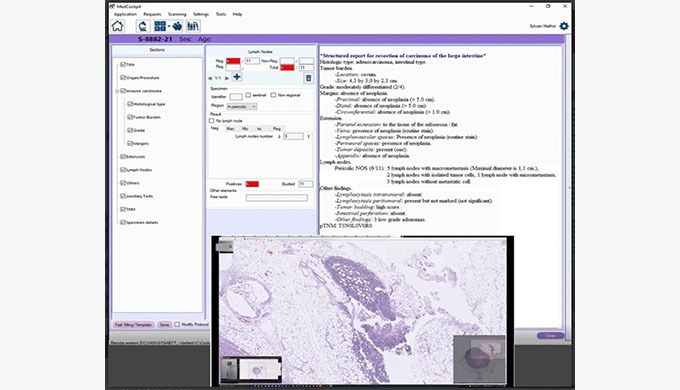The height and width of the screenshot is (390, 680).
Task: Go to previous lymph node specimen arrow
Action: [210, 79]
